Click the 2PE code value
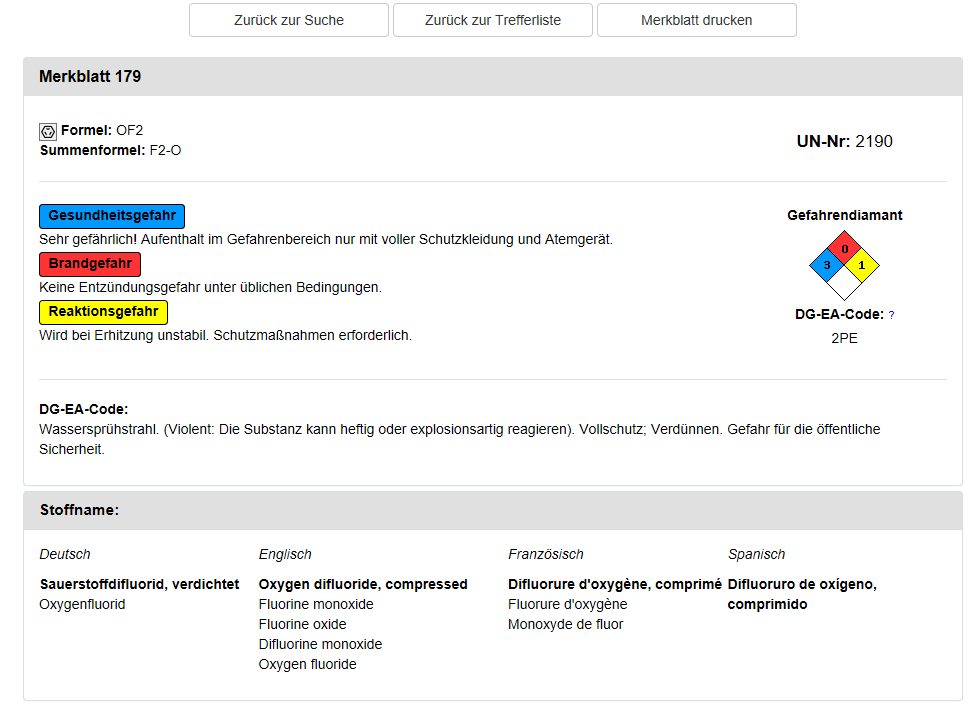 point(844,338)
